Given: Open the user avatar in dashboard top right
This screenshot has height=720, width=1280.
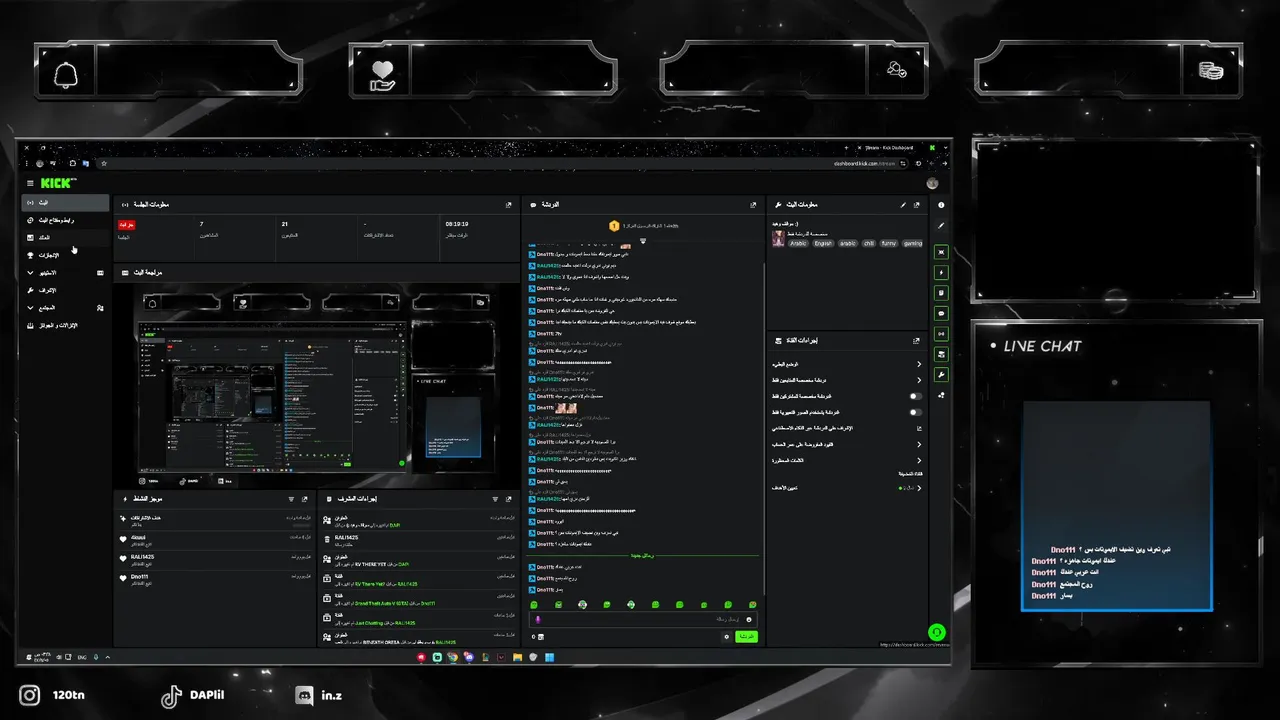Looking at the screenshot, I should (933, 183).
